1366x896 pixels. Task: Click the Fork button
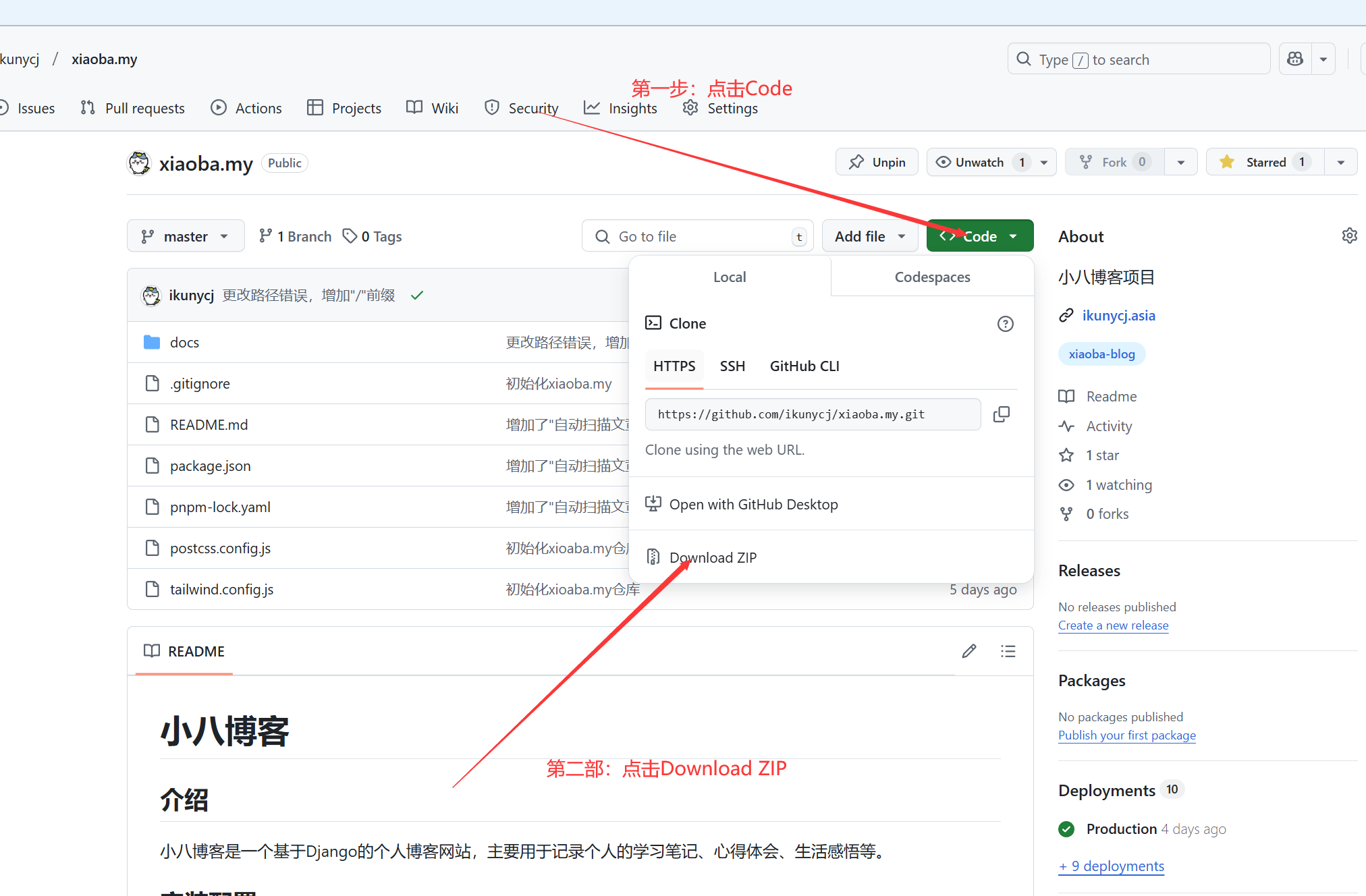click(x=1115, y=162)
